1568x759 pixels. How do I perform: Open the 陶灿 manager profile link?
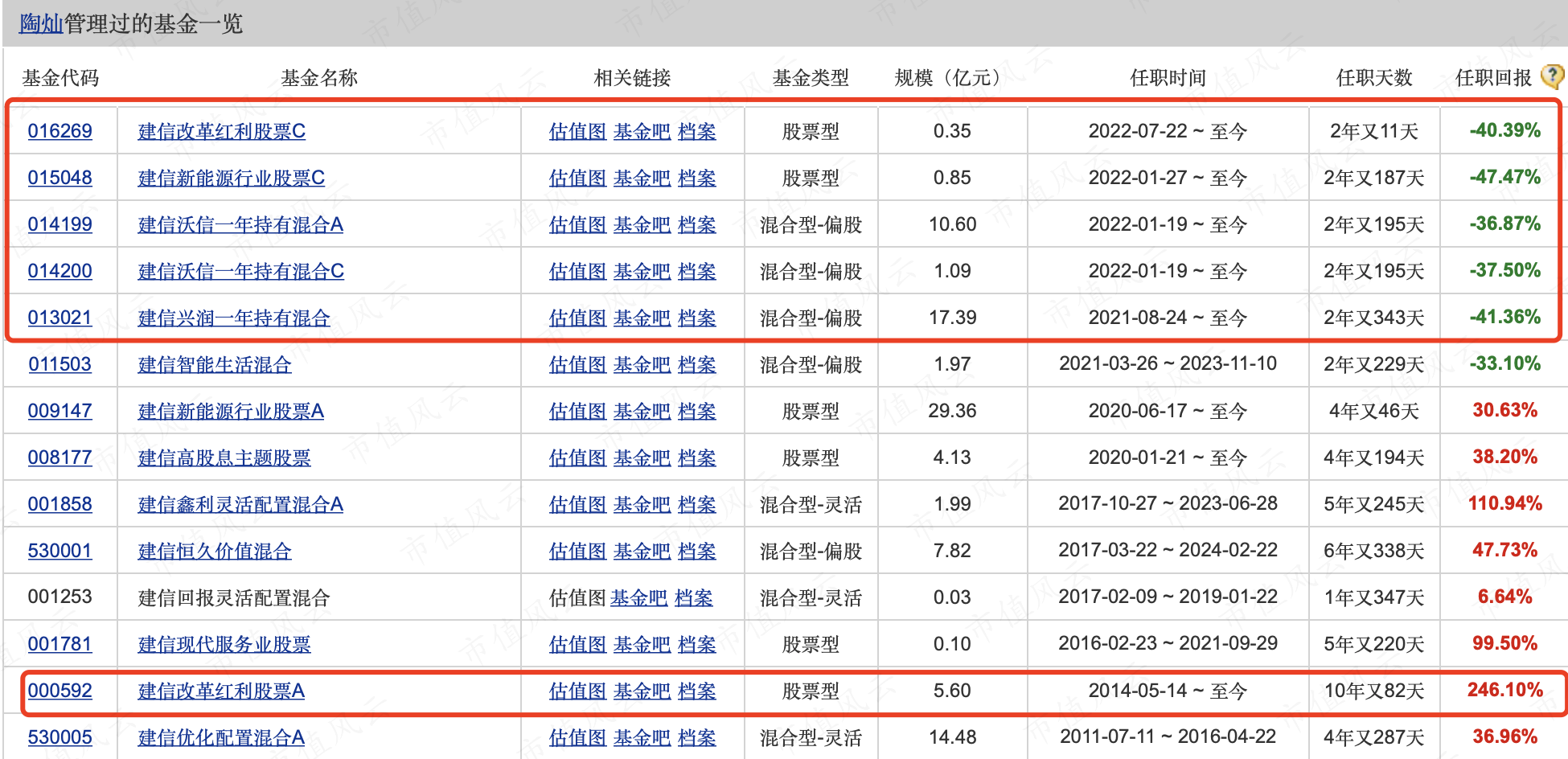(x=41, y=23)
